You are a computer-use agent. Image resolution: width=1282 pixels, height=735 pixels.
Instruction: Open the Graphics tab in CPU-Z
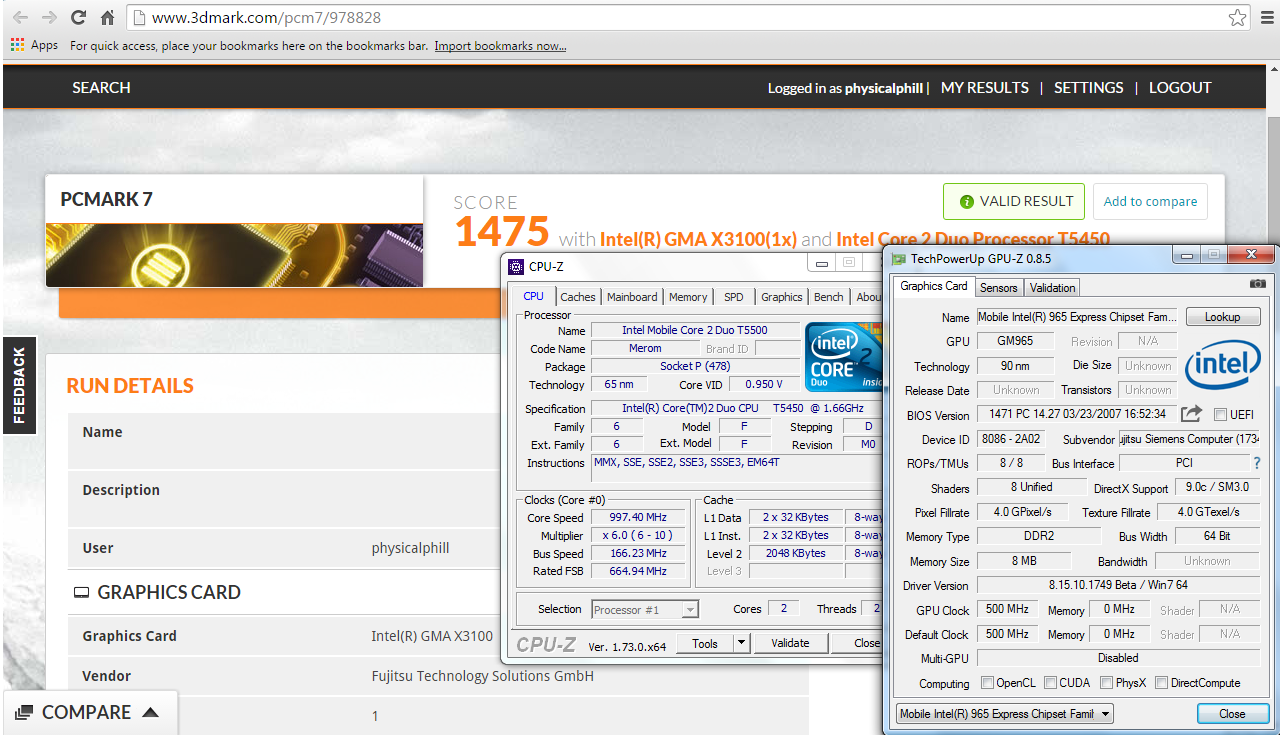pos(781,297)
